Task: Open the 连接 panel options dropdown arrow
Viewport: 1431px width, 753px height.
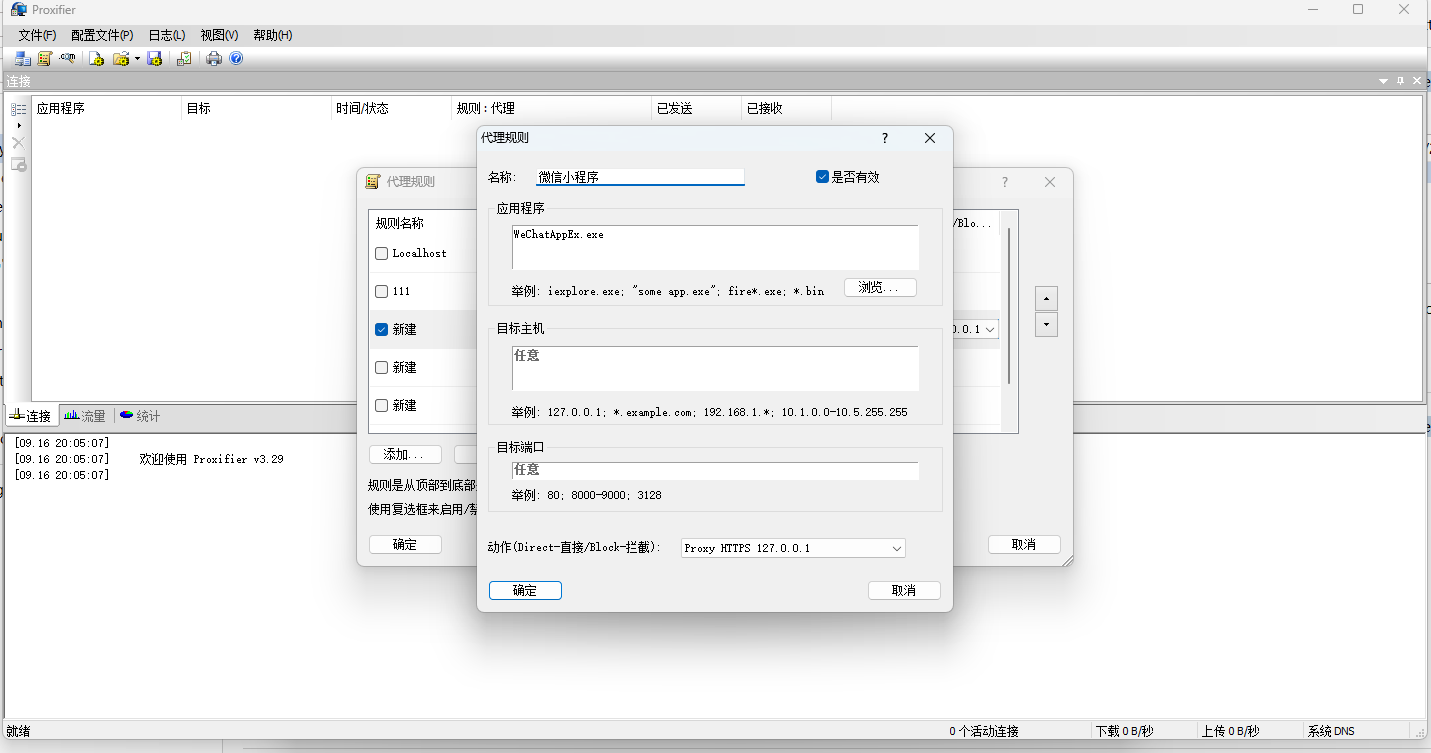Action: click(x=1384, y=81)
